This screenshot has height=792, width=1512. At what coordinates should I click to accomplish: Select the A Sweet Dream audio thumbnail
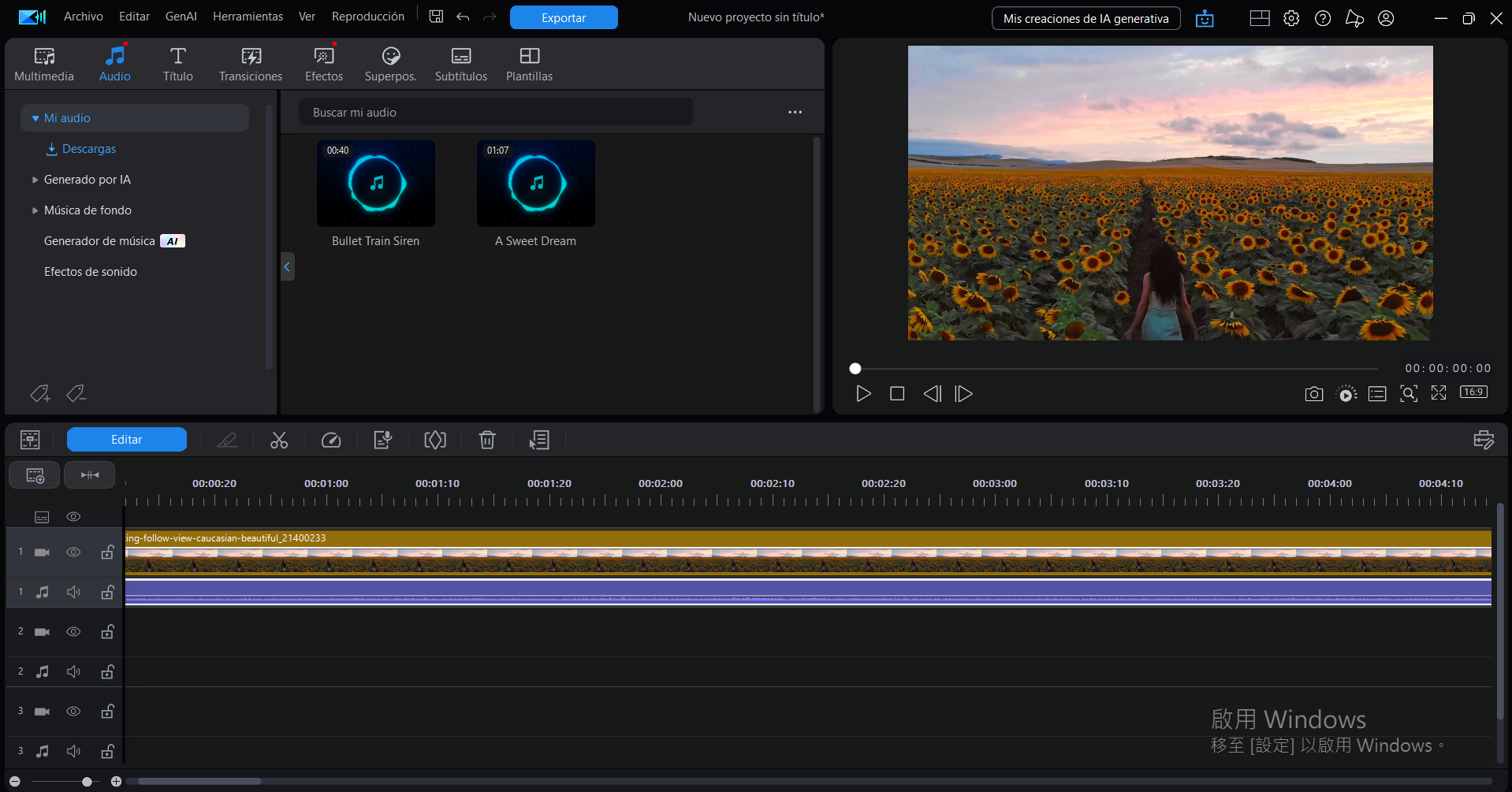pos(536,184)
